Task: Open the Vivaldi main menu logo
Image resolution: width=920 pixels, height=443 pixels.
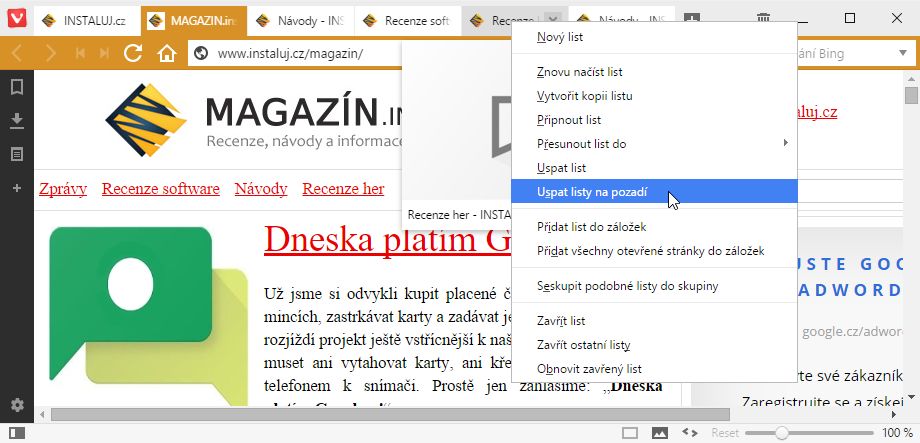Action: [17, 19]
